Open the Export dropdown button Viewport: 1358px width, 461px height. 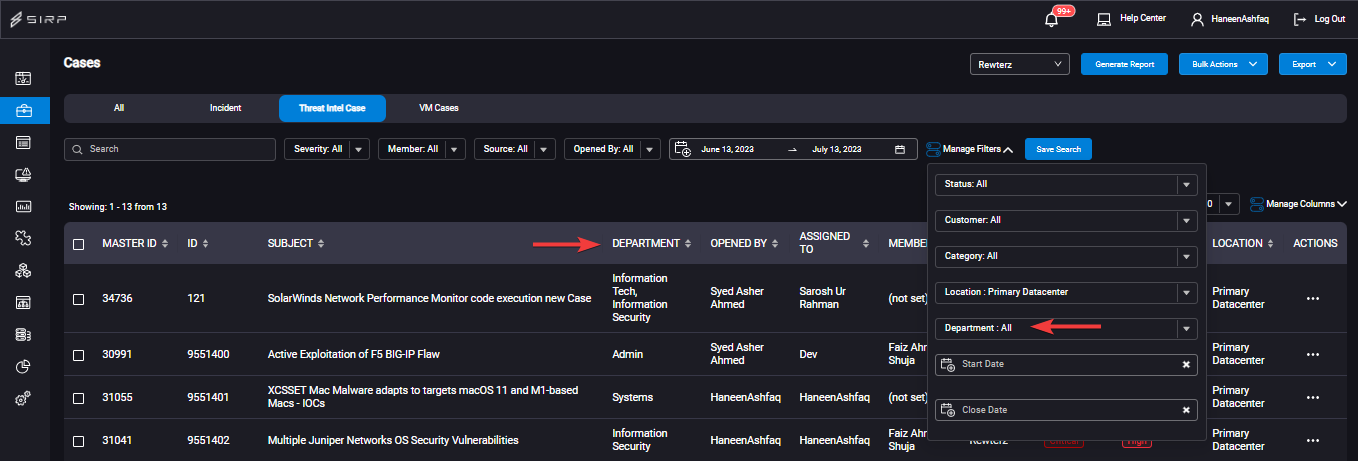click(x=1314, y=64)
